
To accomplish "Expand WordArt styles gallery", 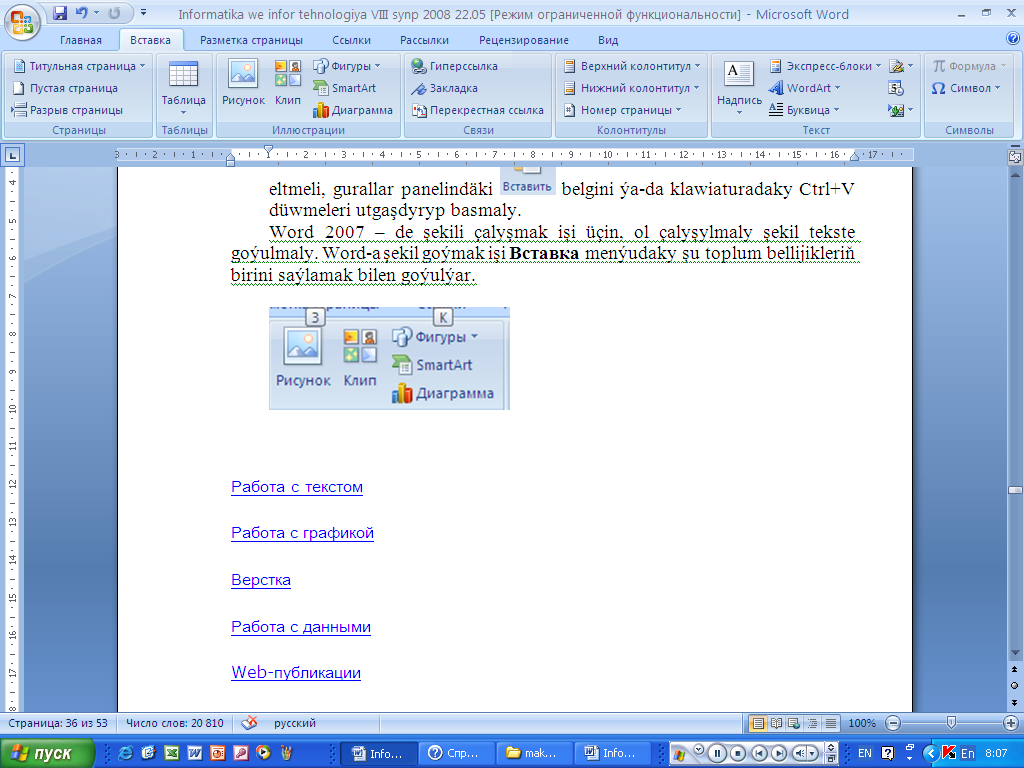I will point(805,88).
